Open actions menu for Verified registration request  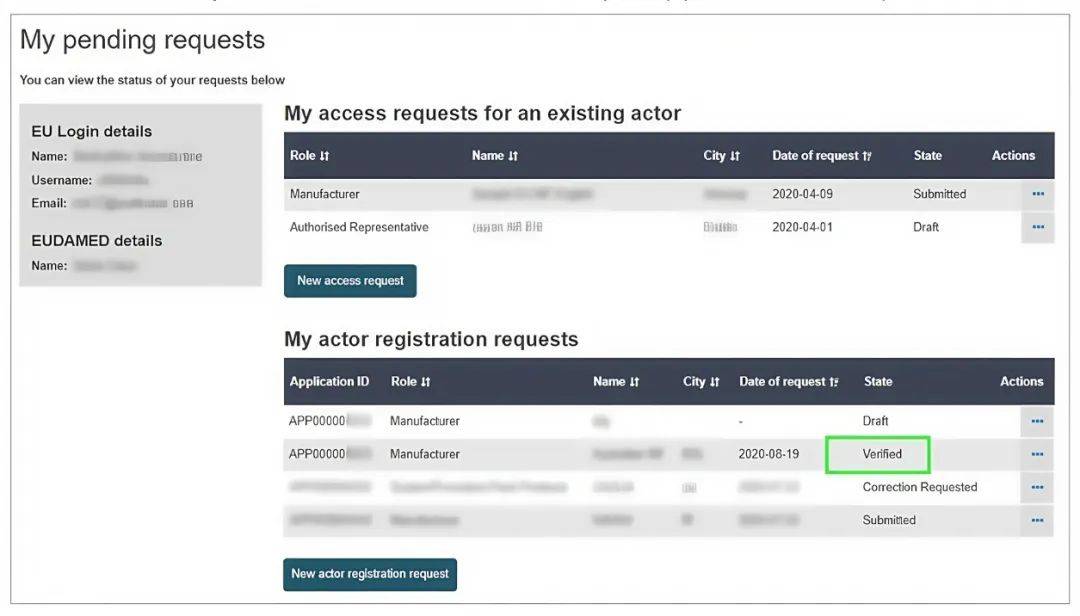[1037, 454]
